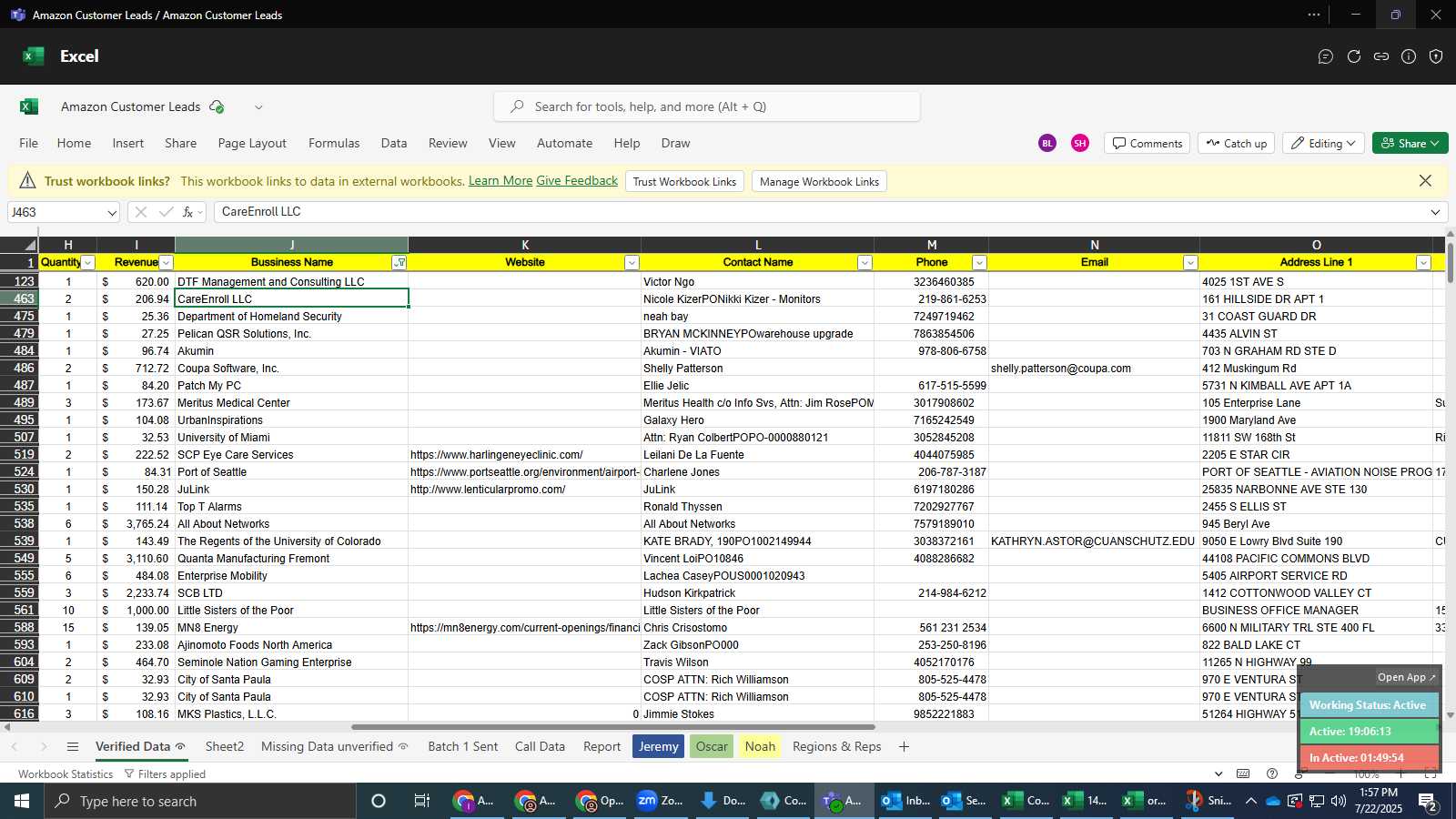Image resolution: width=1456 pixels, height=819 pixels.
Task: Click the horizontal scrollbar thumb
Action: click(613, 727)
